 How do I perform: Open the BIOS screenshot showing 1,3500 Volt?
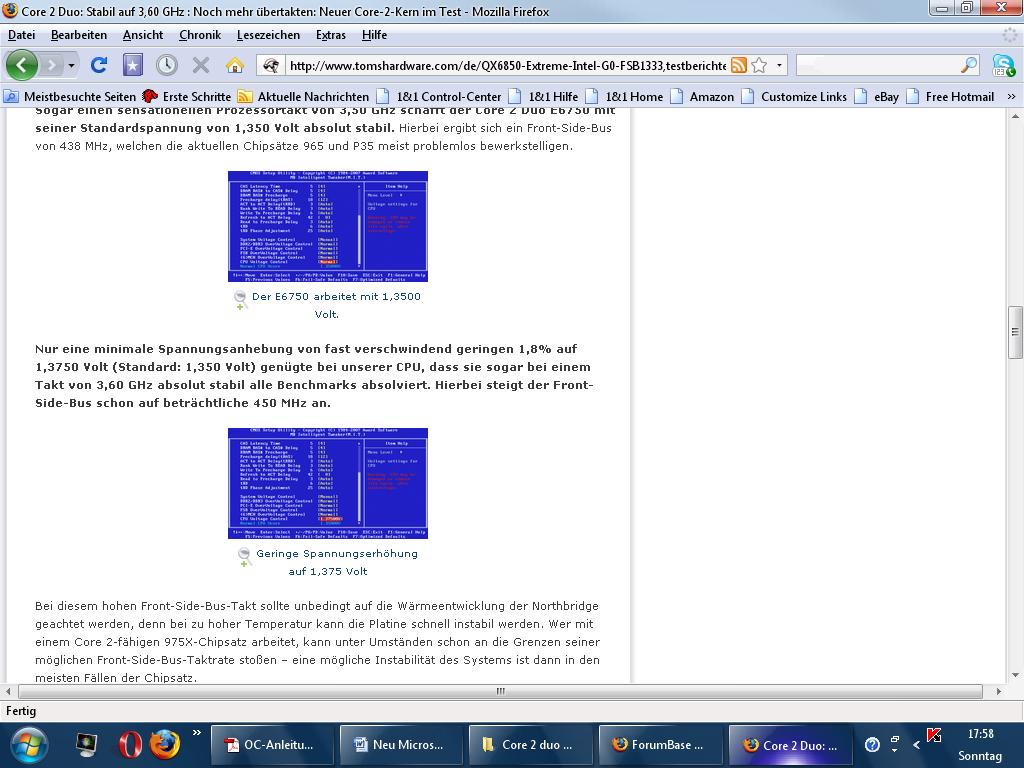(x=328, y=226)
